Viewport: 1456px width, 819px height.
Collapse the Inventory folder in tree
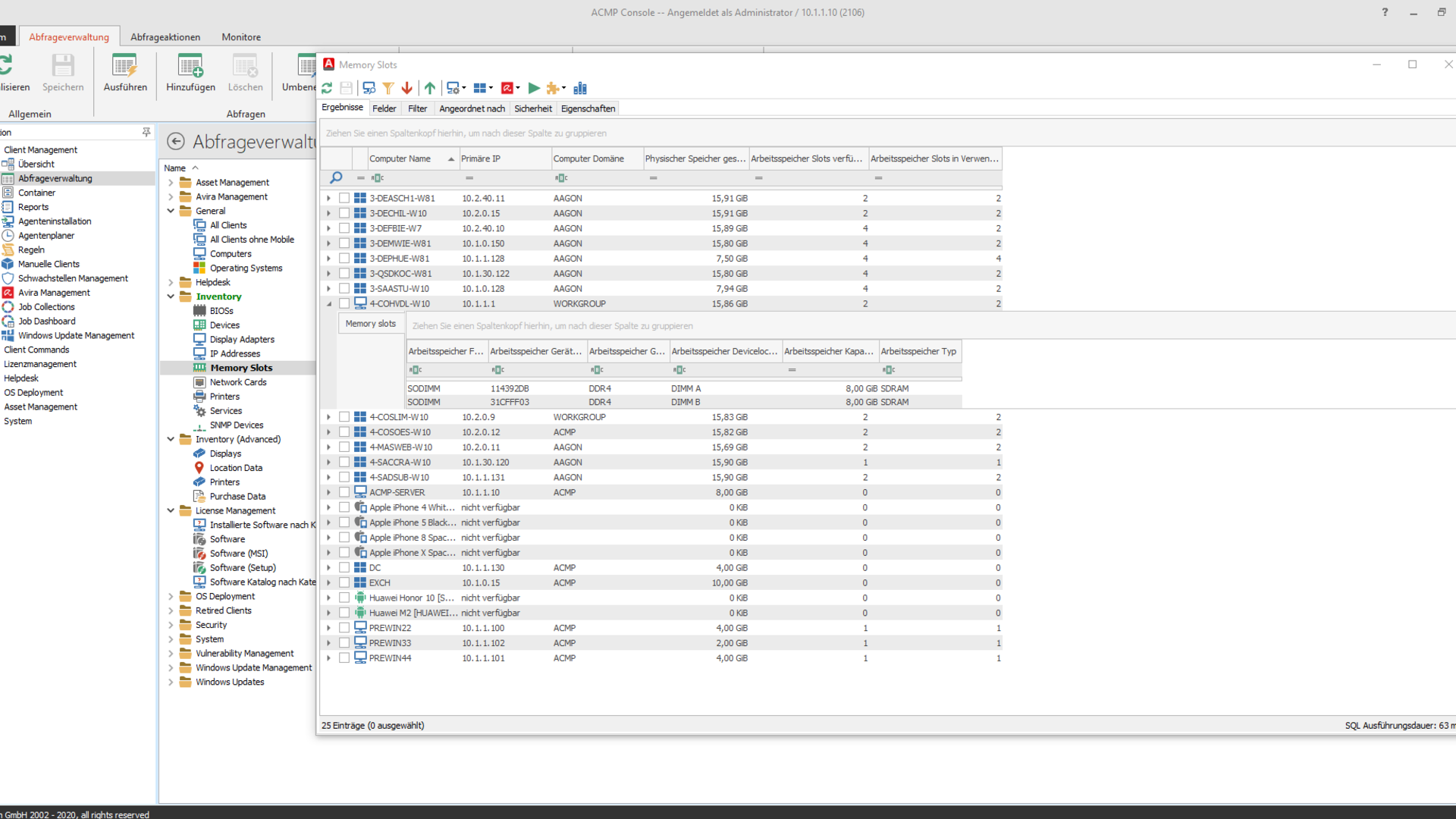click(x=171, y=297)
